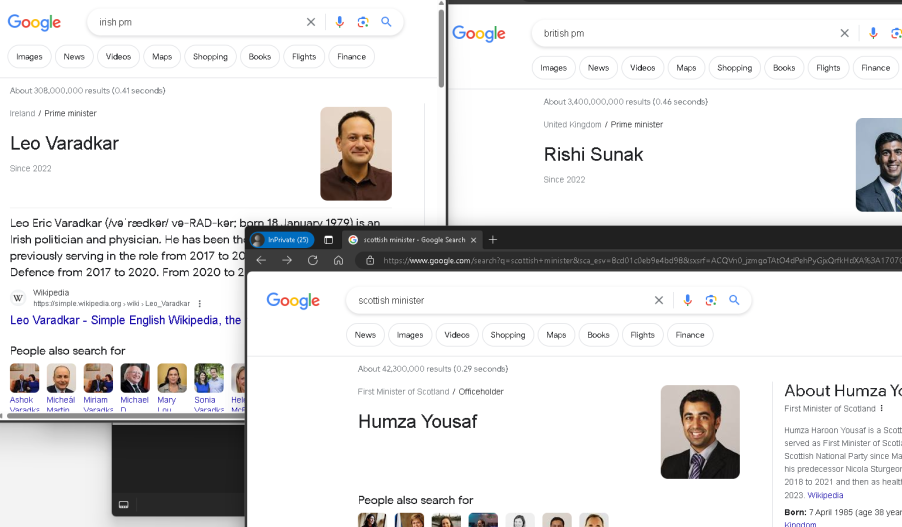Start voice search in british pm window

tap(873, 33)
